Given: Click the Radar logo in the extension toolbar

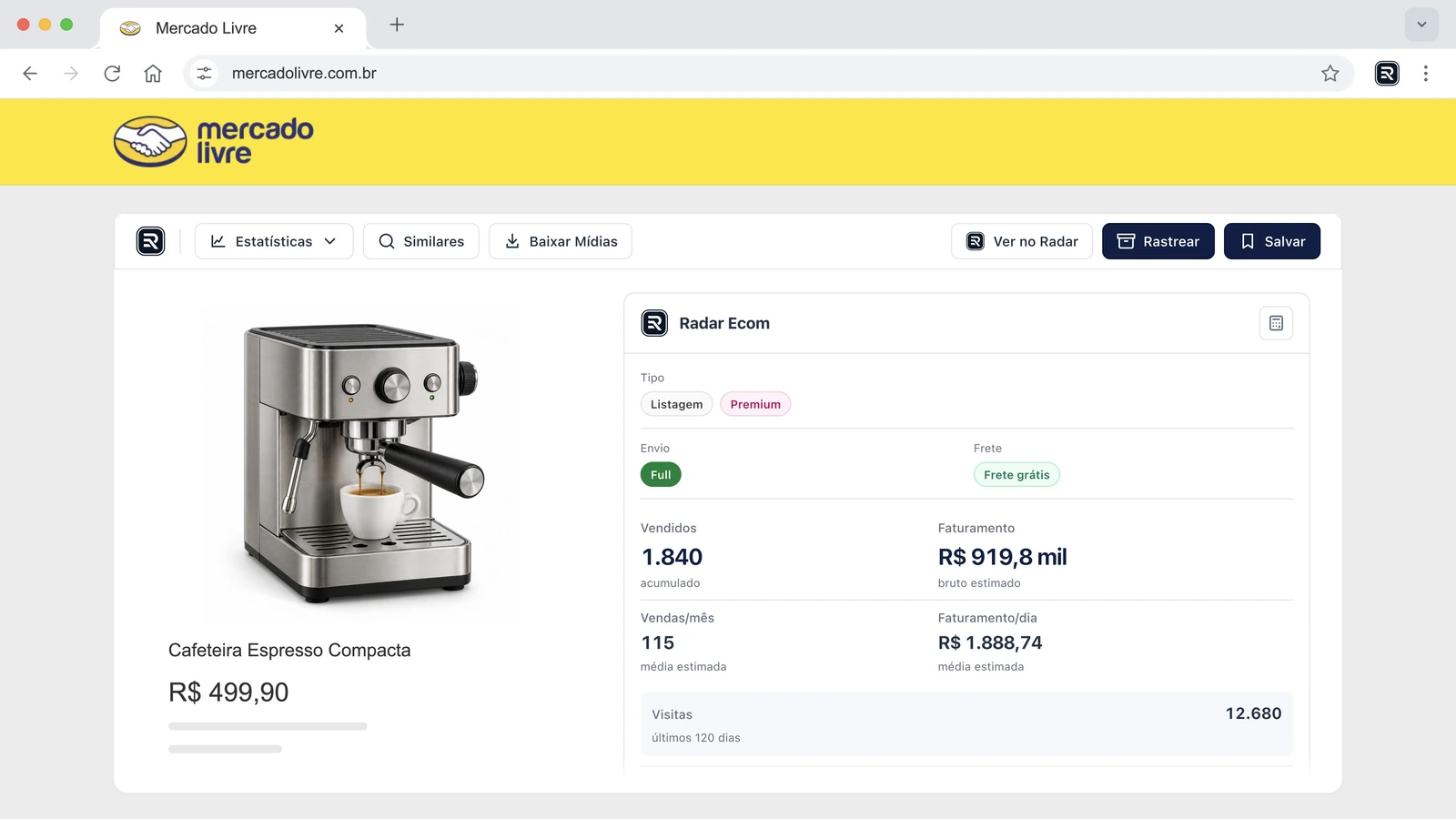Looking at the screenshot, I should (150, 241).
